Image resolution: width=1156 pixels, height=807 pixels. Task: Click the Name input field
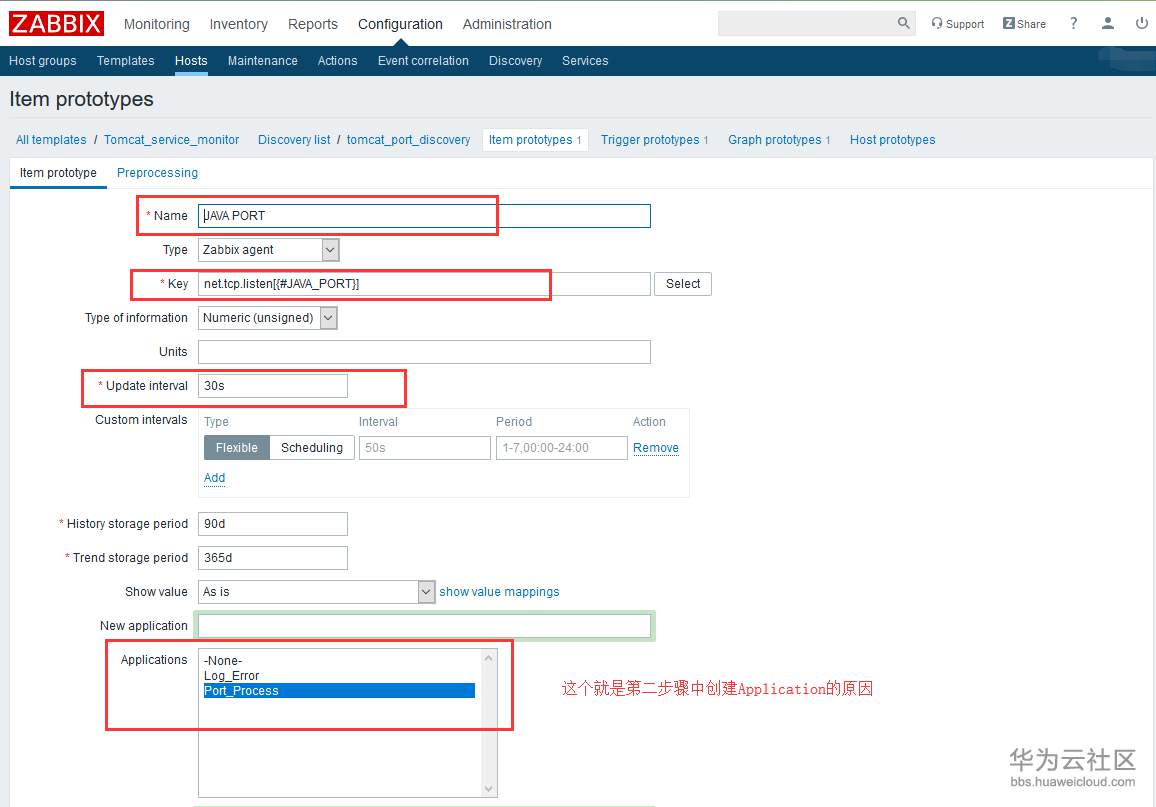coord(424,216)
